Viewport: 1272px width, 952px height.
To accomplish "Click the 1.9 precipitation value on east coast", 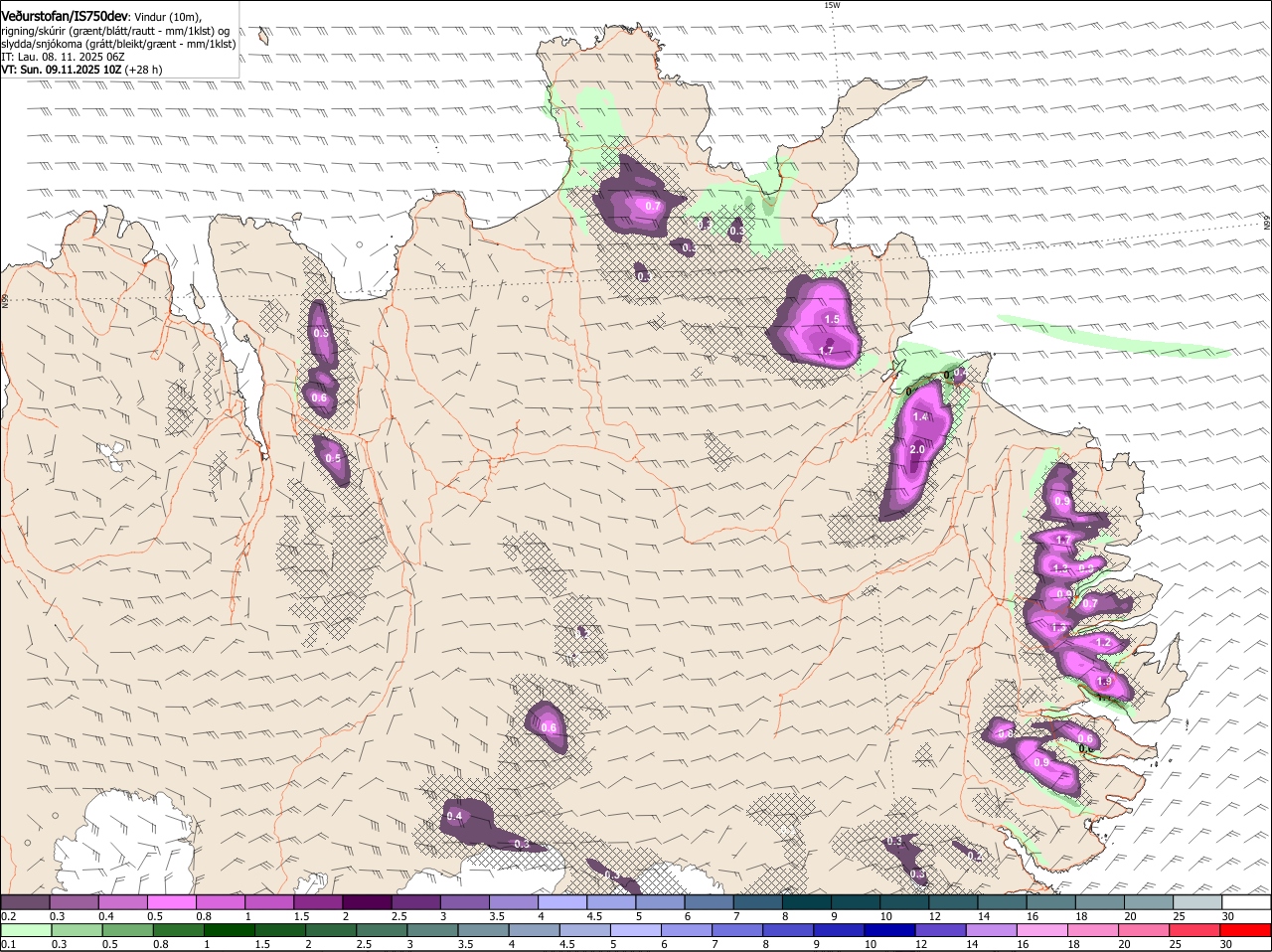I will tap(1104, 682).
